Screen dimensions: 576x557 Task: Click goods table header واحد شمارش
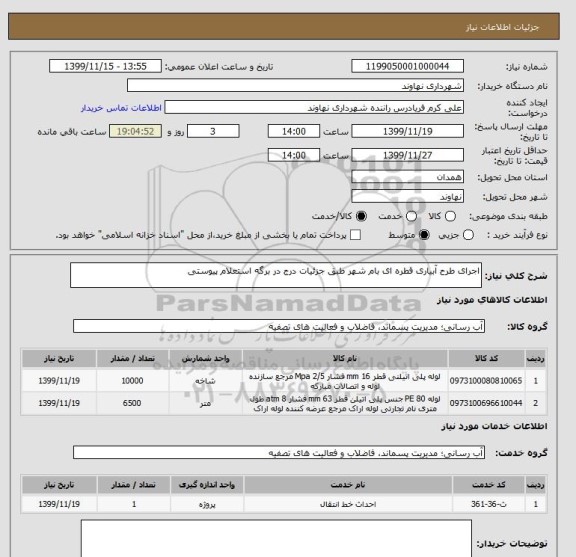pos(205,358)
